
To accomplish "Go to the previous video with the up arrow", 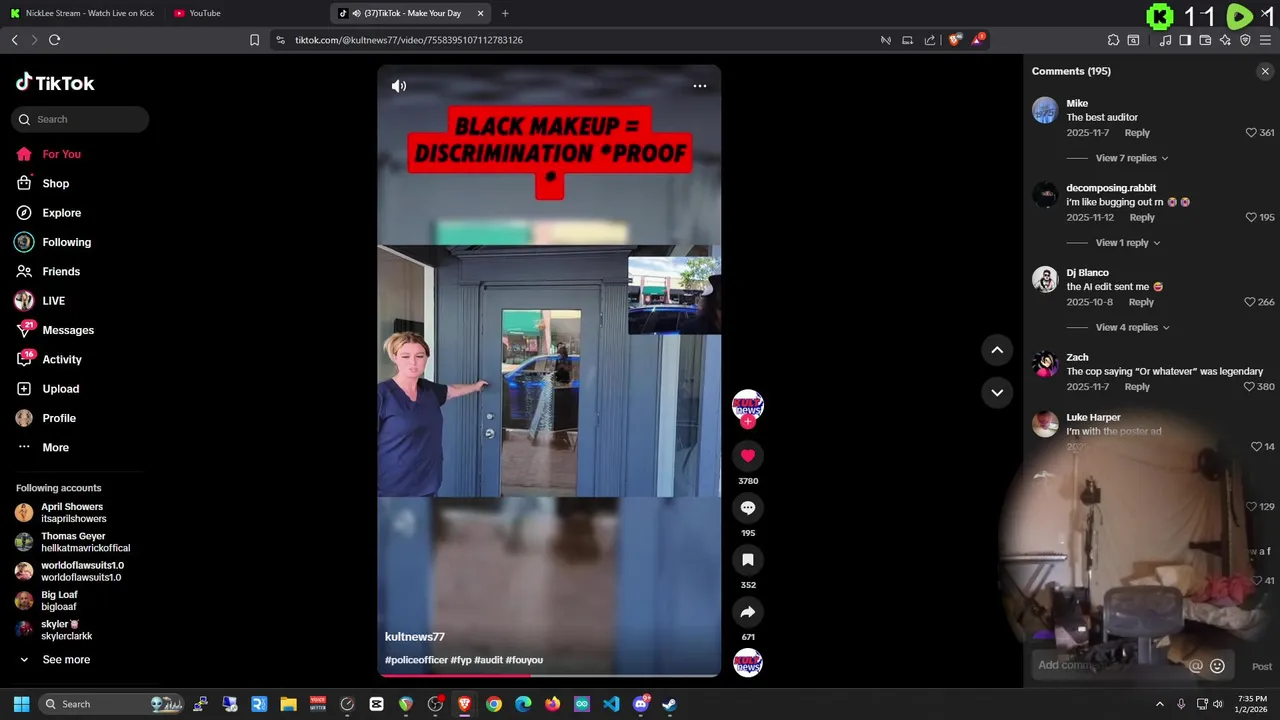I will click(x=997, y=350).
